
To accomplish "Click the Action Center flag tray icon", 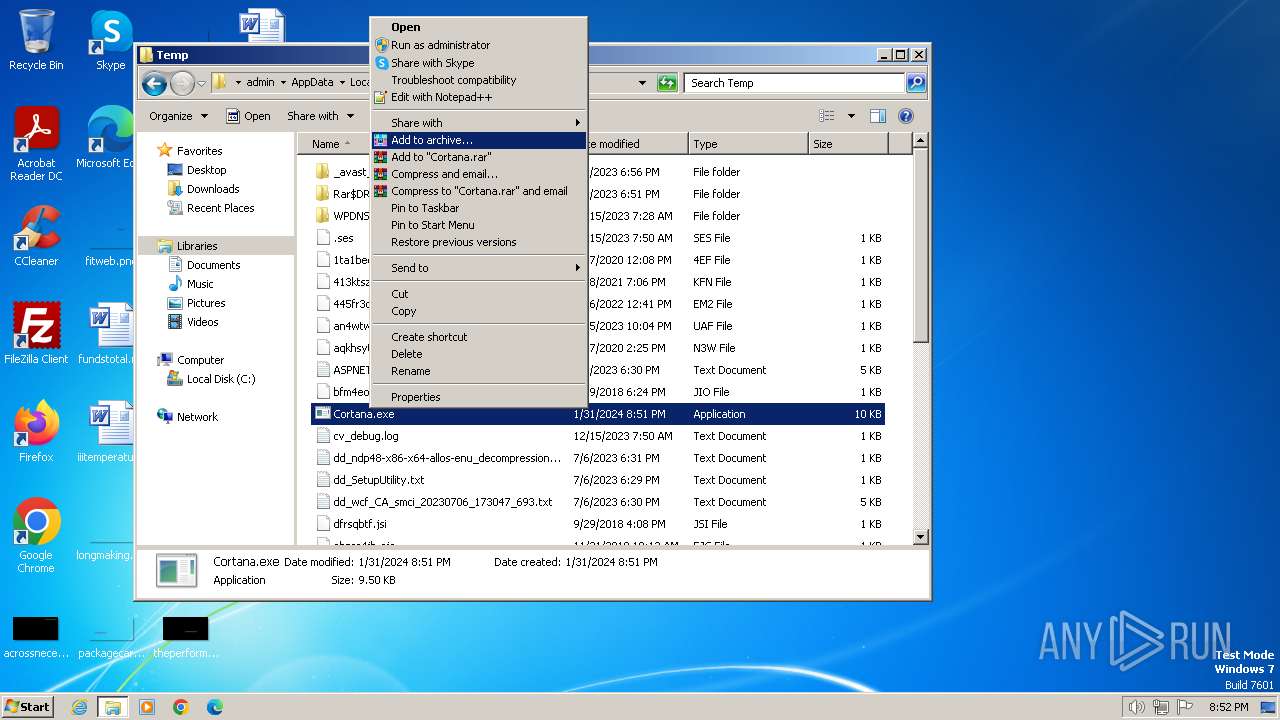I will tap(1186, 707).
